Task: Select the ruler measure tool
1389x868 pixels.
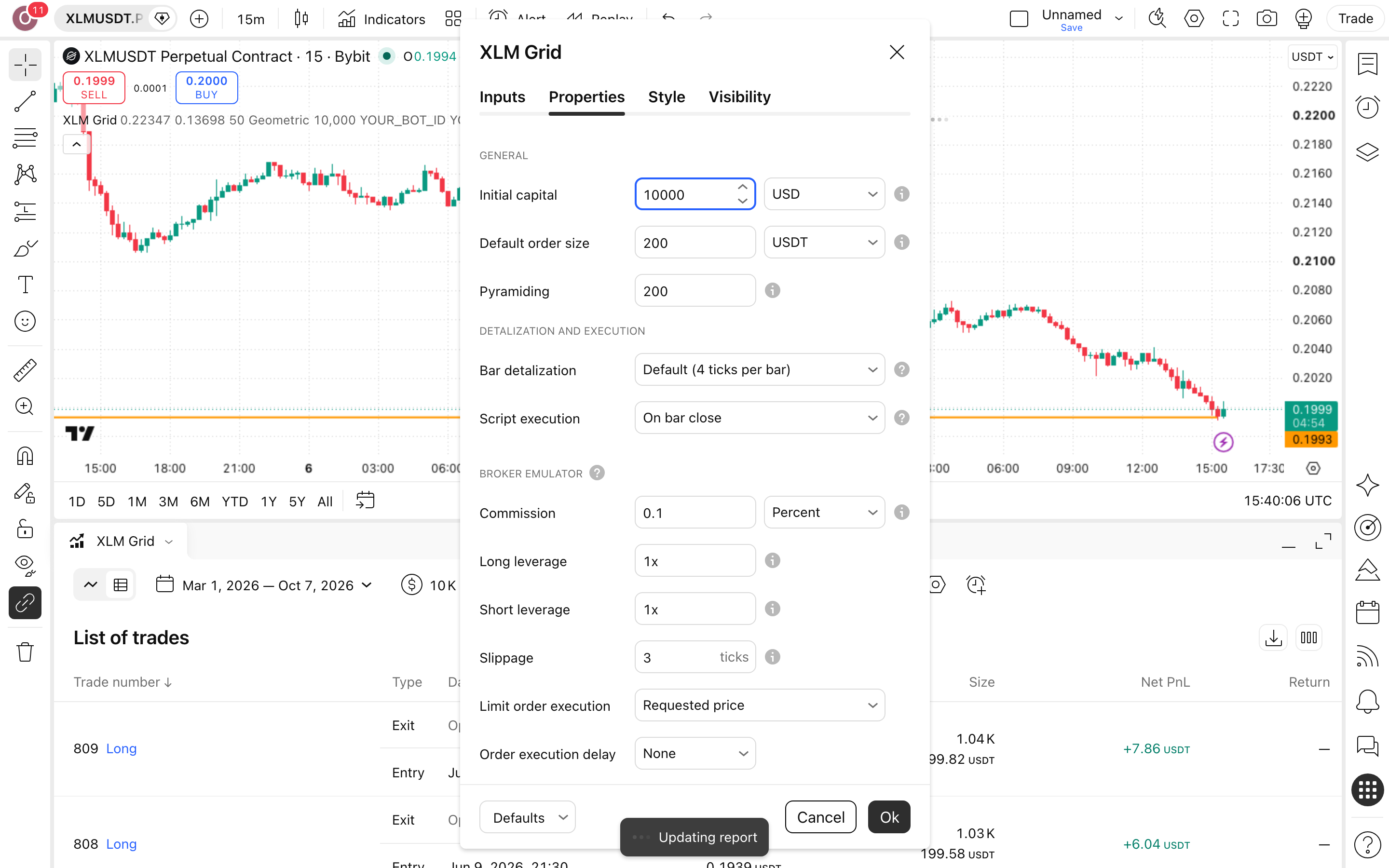Action: click(x=25, y=370)
